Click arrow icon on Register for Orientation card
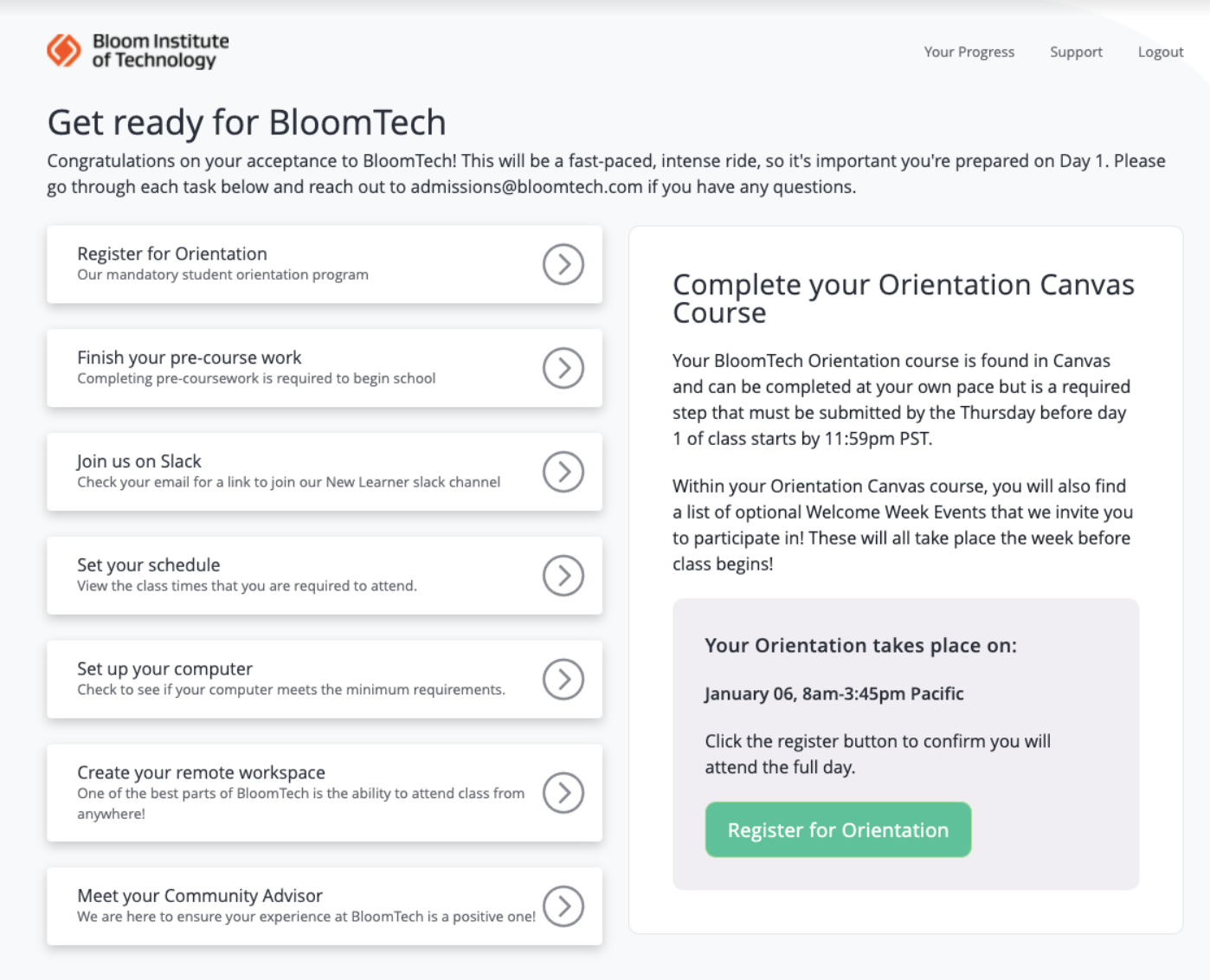1210x980 pixels. point(563,264)
